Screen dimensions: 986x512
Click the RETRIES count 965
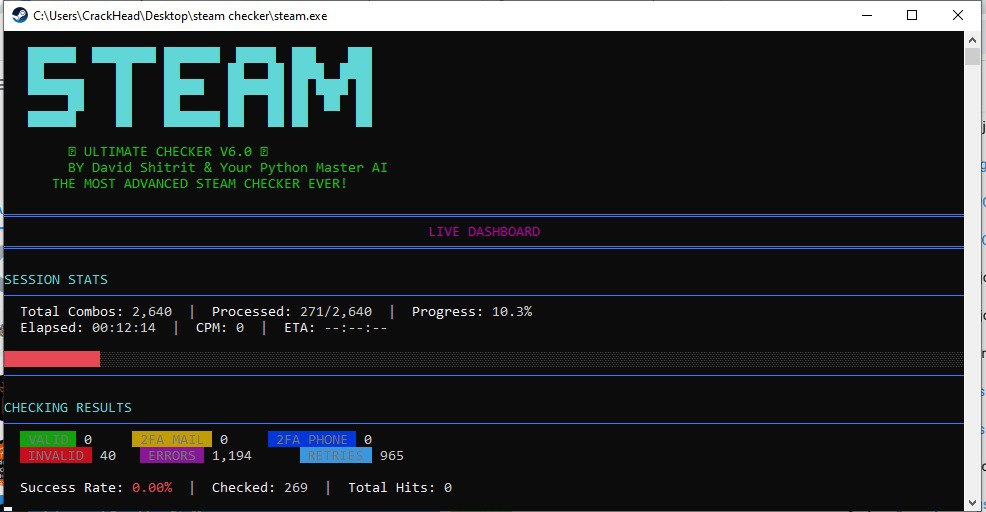392,455
